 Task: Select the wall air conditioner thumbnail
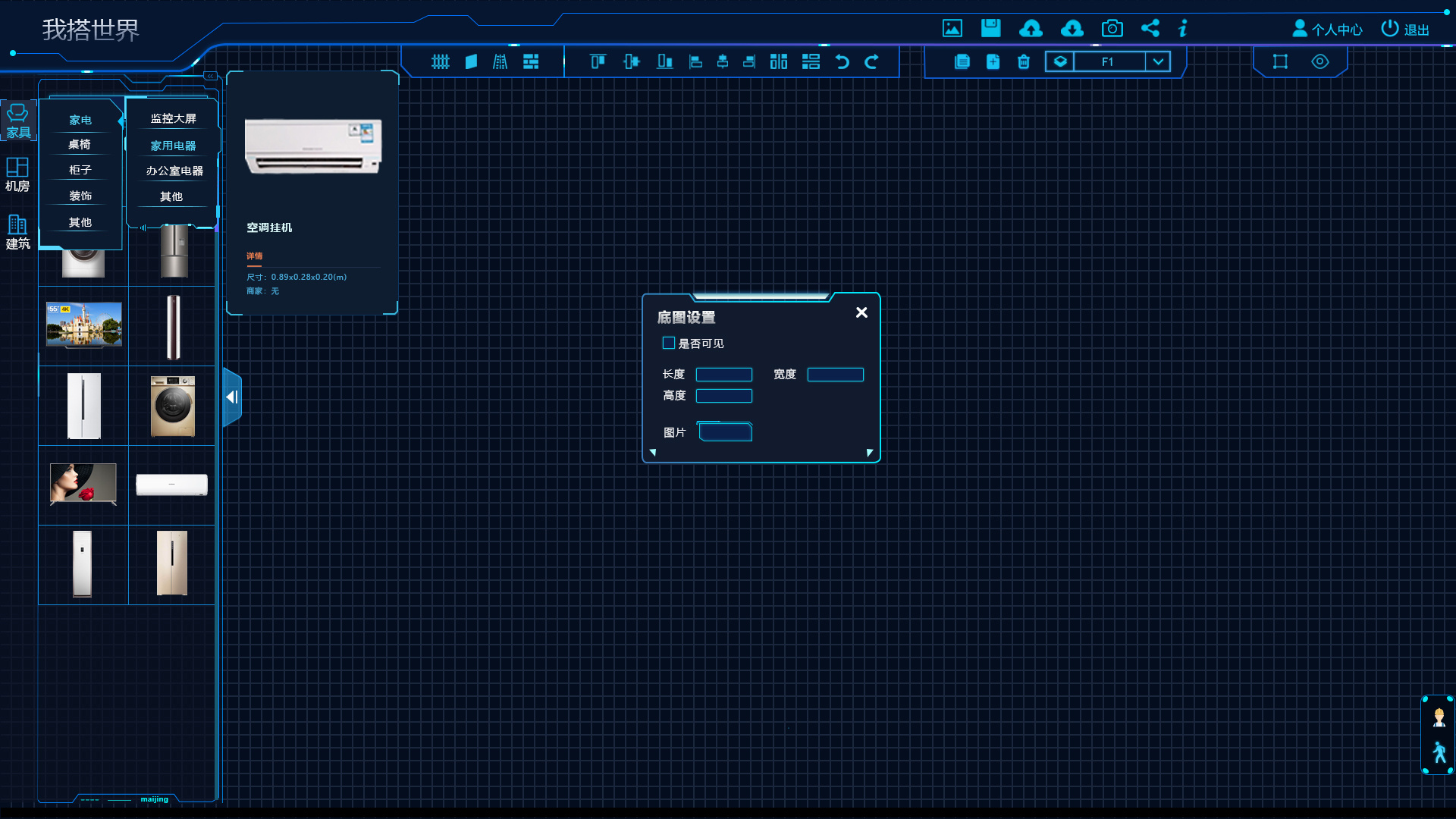click(172, 485)
